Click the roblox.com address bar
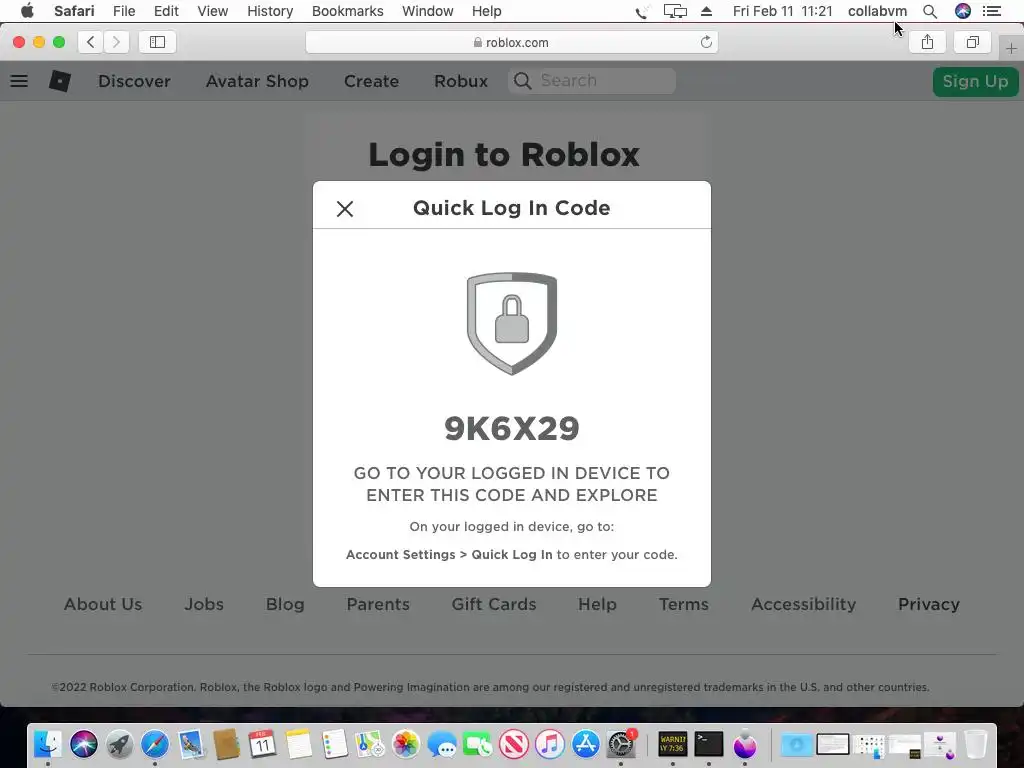 [511, 42]
